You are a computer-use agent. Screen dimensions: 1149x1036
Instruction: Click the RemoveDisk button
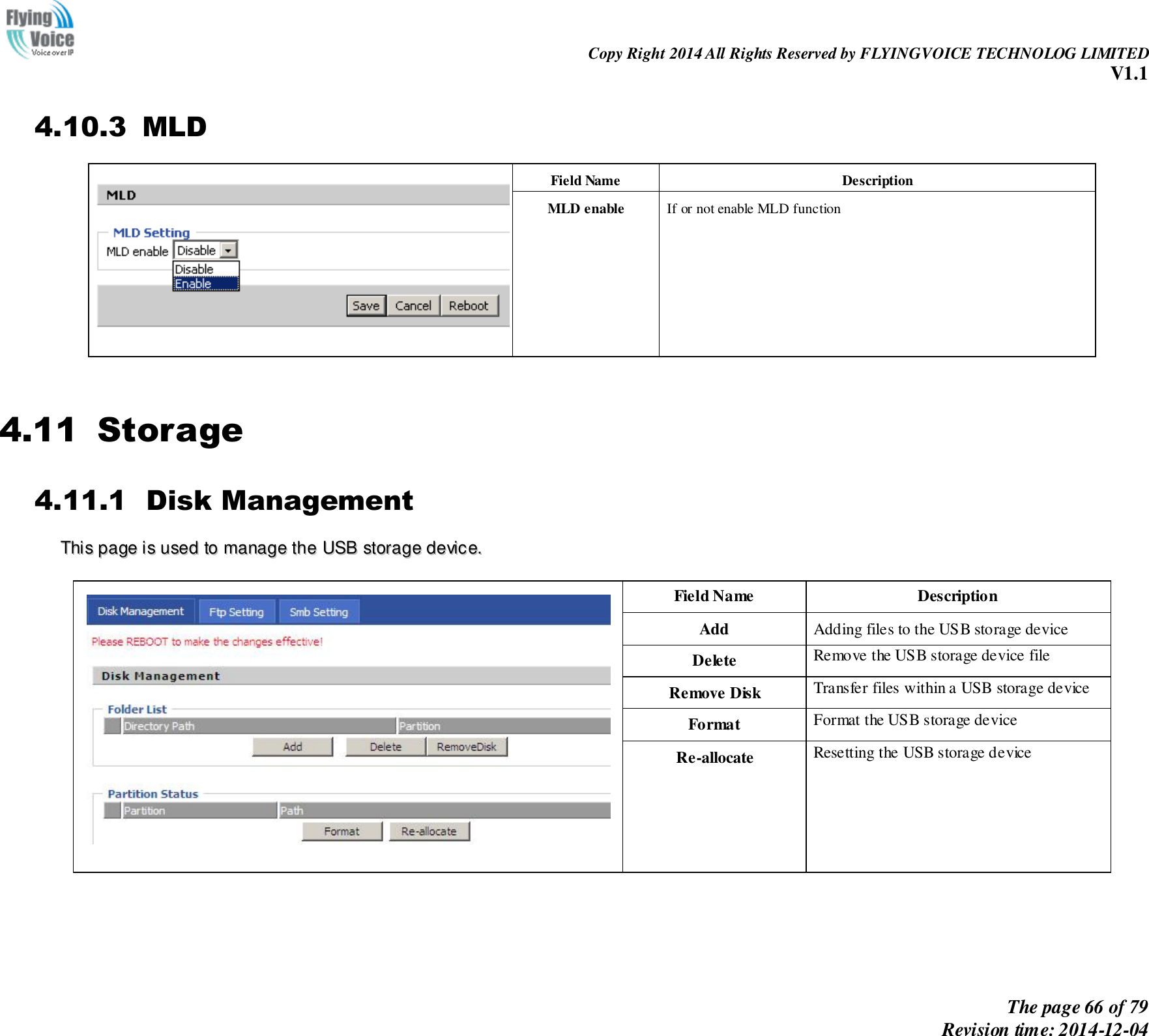point(467,747)
